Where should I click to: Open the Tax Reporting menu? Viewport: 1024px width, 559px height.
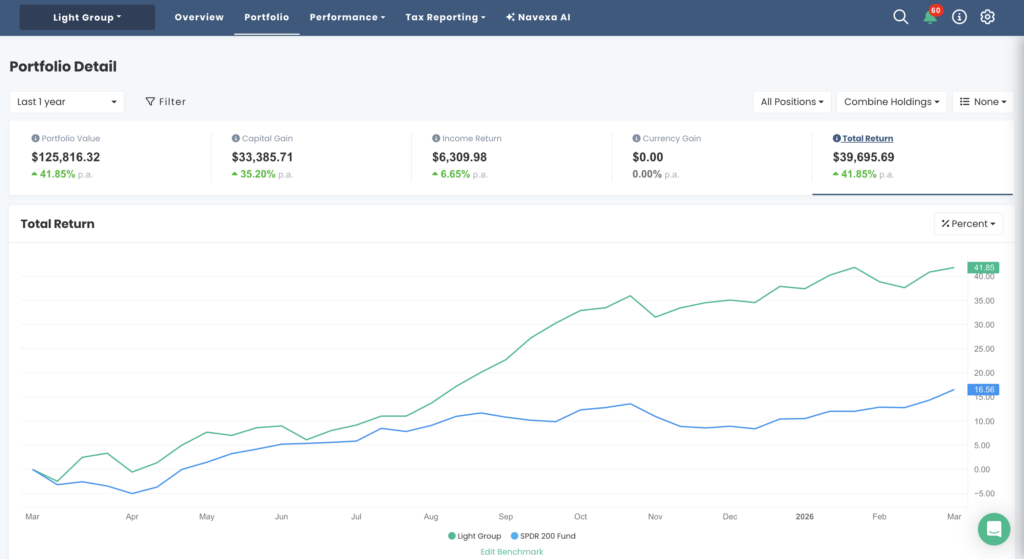coord(445,17)
